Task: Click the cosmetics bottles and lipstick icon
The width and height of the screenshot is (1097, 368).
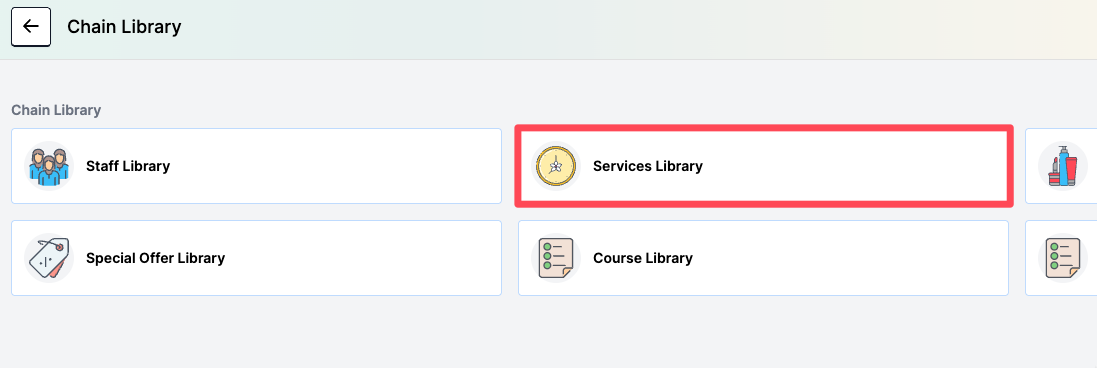Action: (1063, 167)
